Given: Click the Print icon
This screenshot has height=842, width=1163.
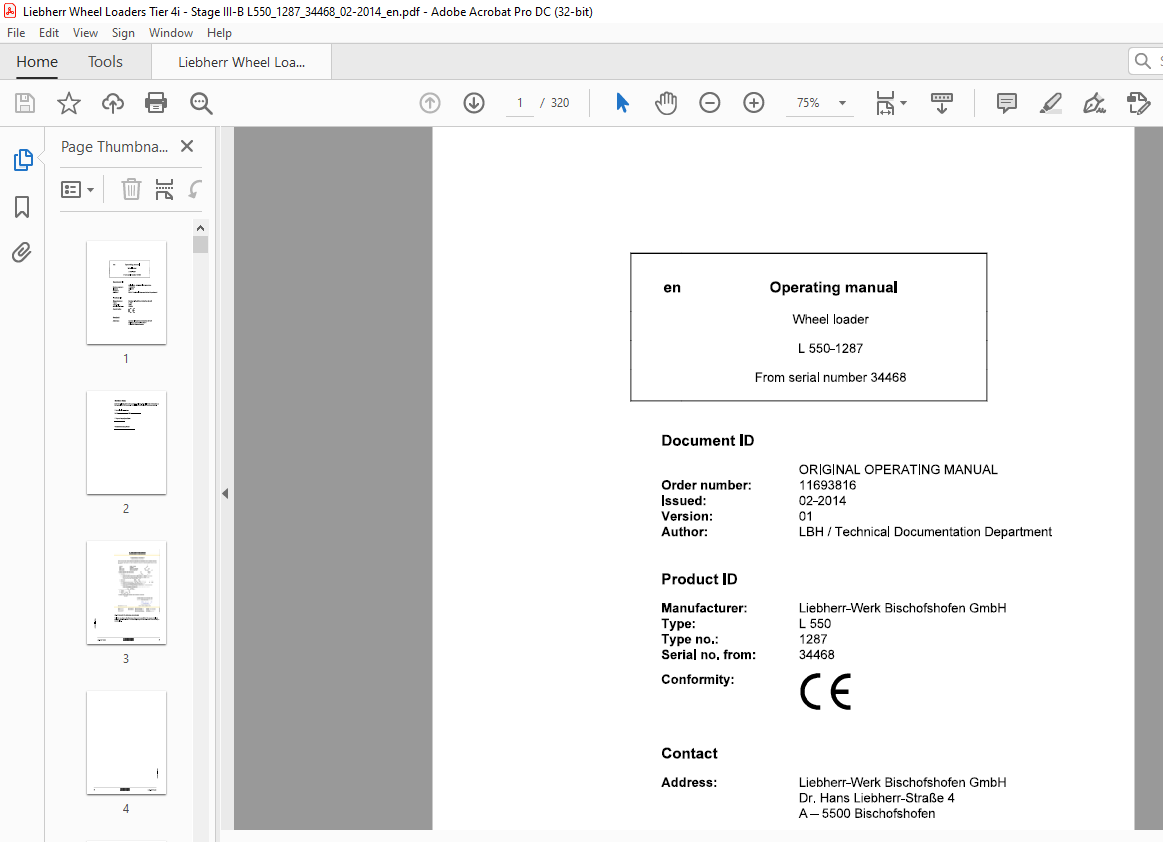Looking at the screenshot, I should click(156, 102).
